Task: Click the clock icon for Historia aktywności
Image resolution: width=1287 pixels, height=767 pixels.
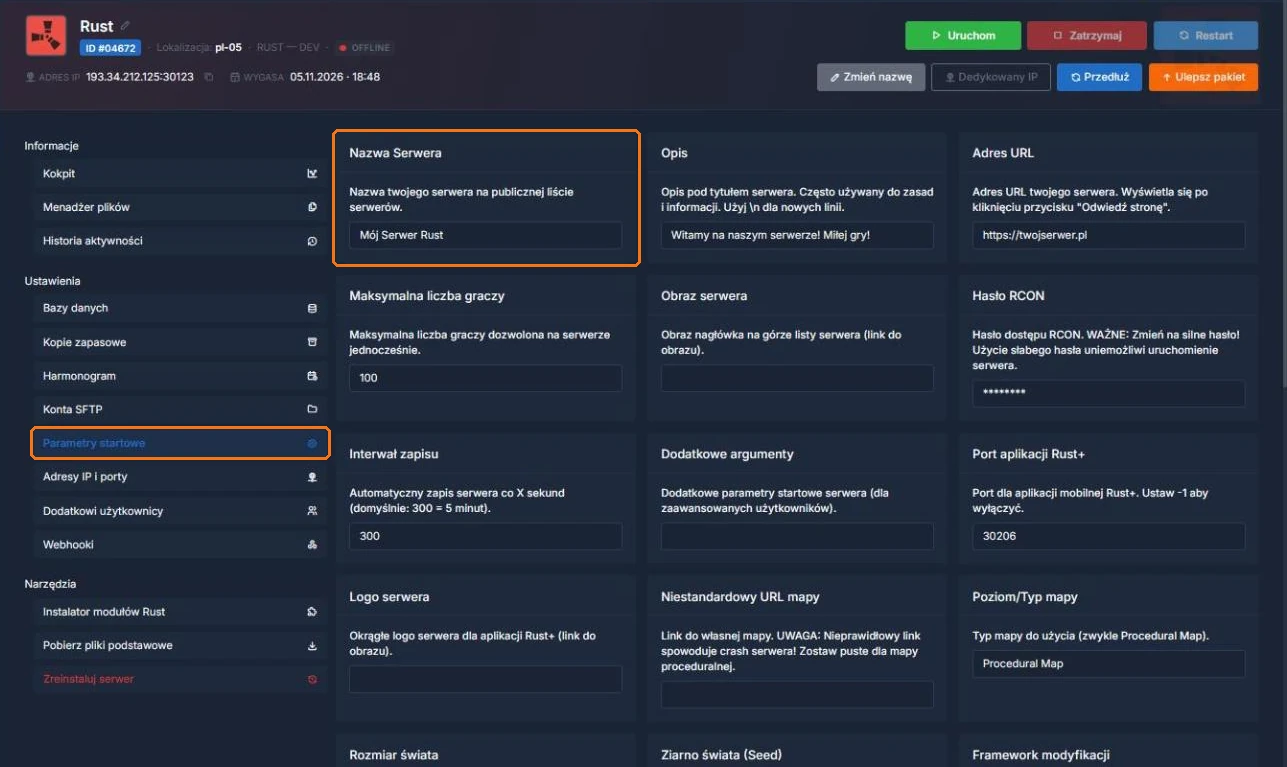Action: (312, 241)
